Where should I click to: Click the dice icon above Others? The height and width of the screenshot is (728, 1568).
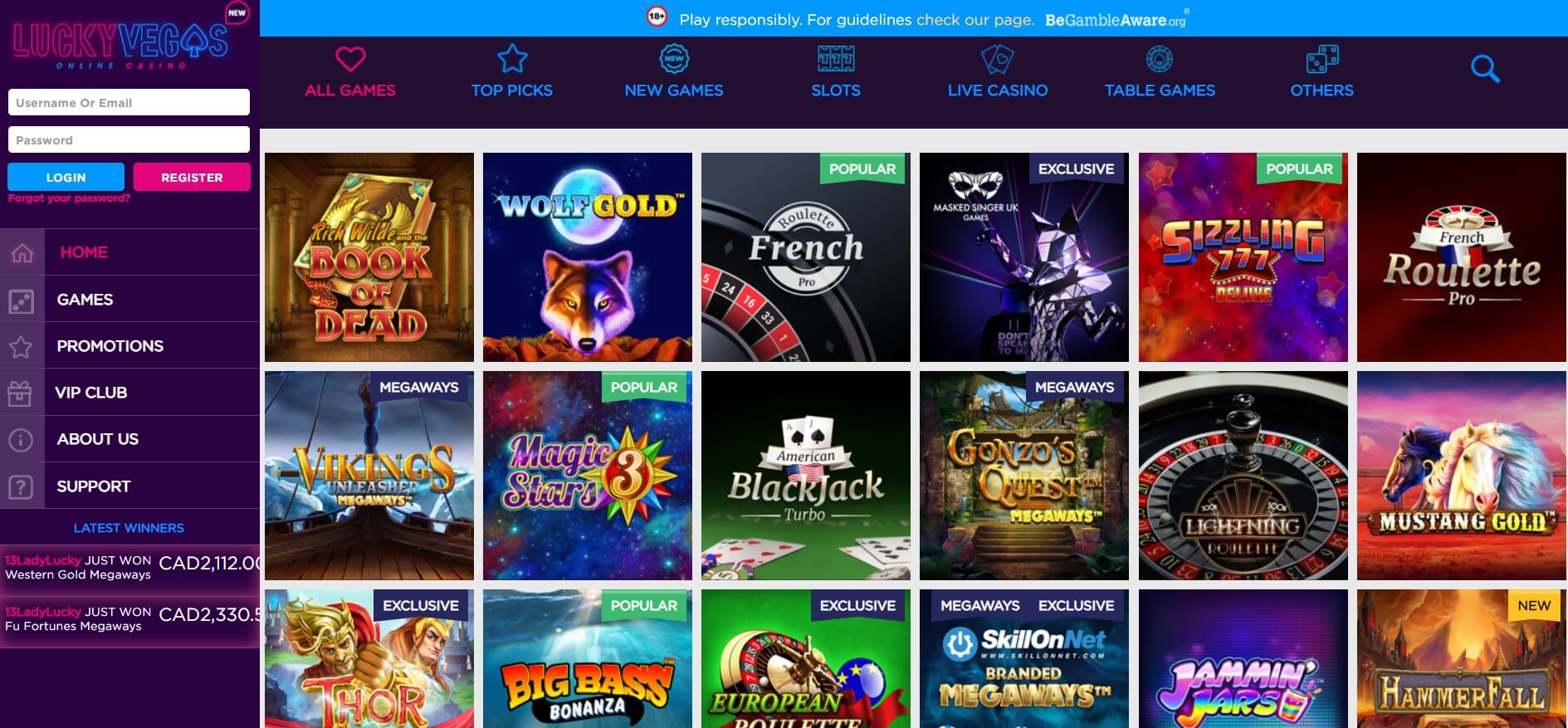pos(1322,59)
